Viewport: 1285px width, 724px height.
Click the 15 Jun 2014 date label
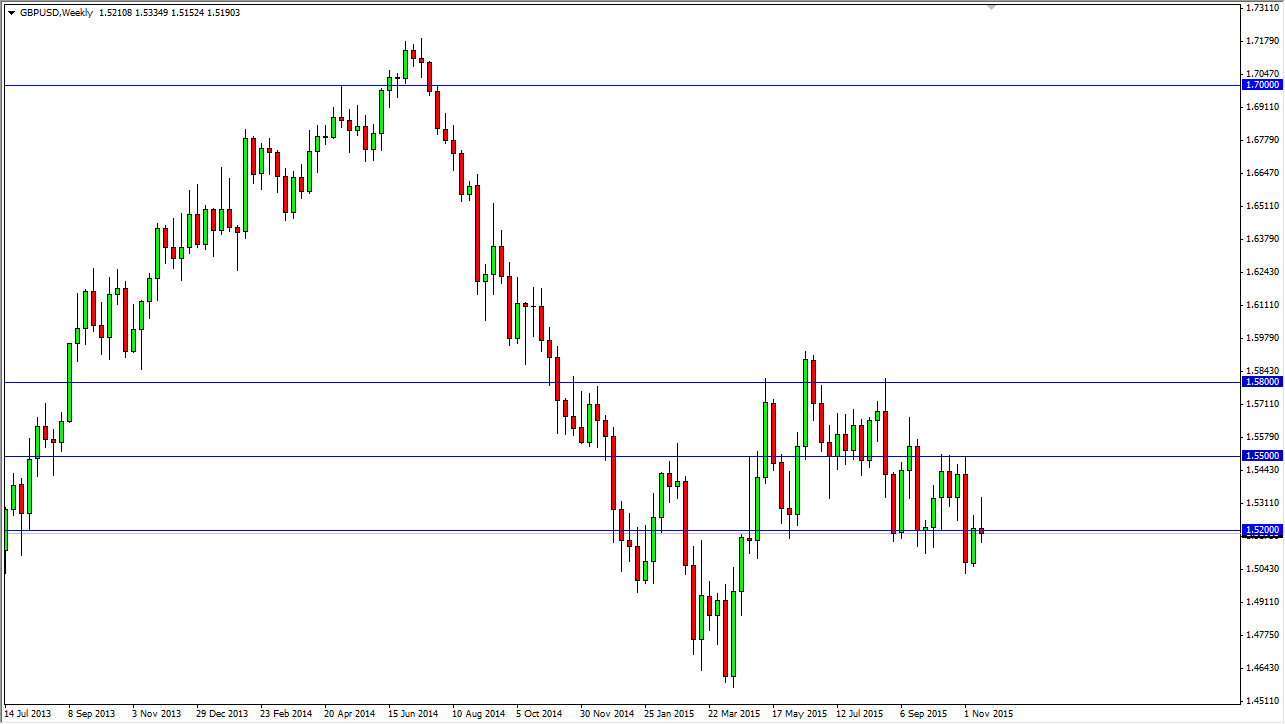[x=414, y=714]
